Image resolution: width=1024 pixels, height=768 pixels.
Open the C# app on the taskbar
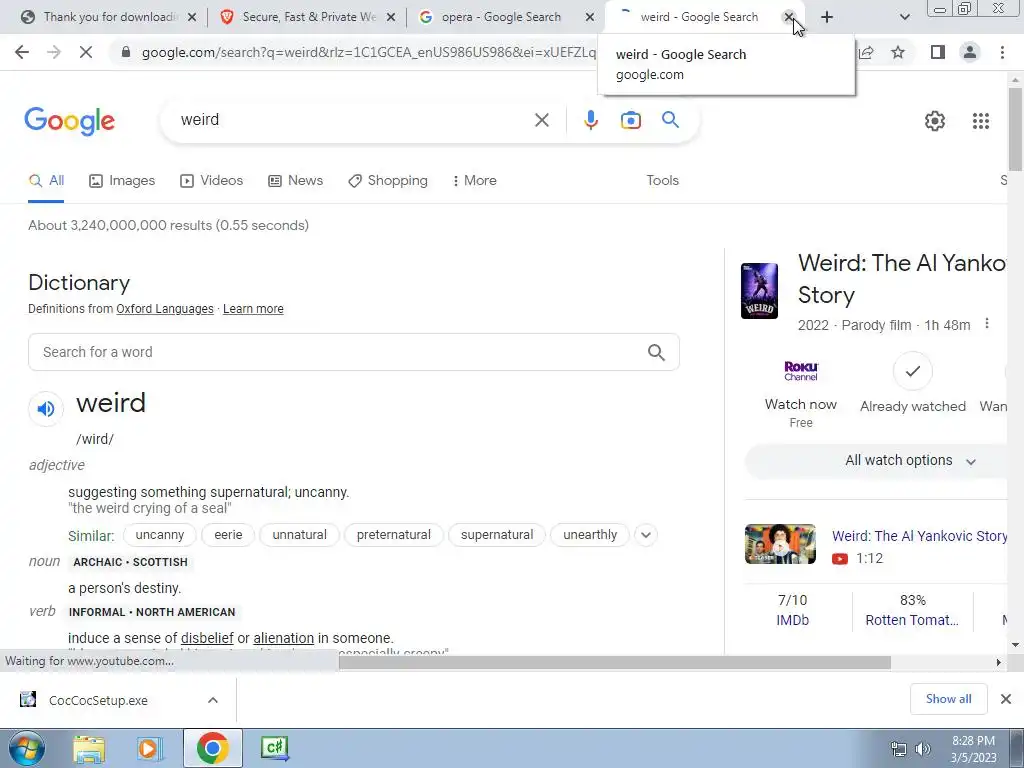[274, 748]
